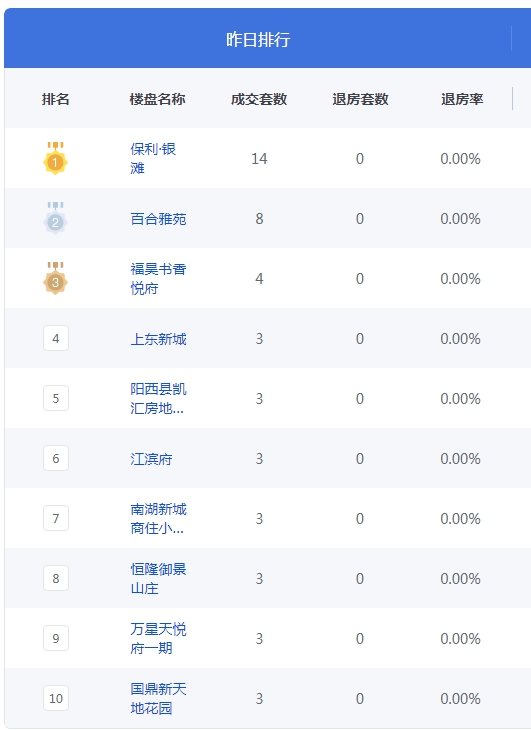This screenshot has width=531, height=730.
Task: Open the 百合雅苑 property link
Action: 158,219
